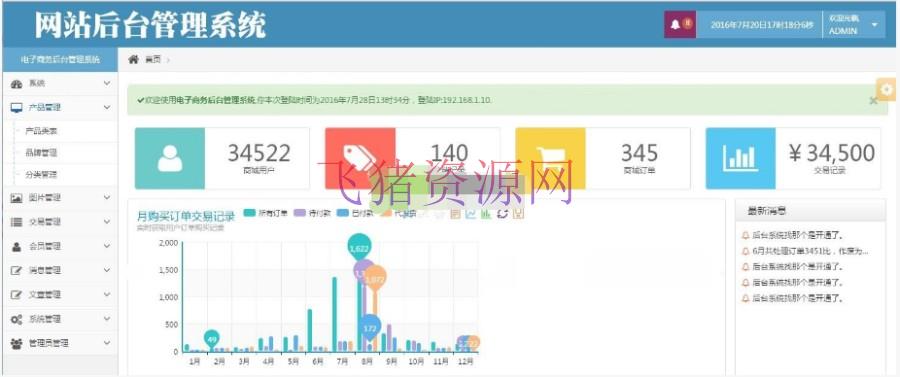Click the 系统 dashboard gauge icon
The height and width of the screenshot is (377, 900).
tap(17, 84)
